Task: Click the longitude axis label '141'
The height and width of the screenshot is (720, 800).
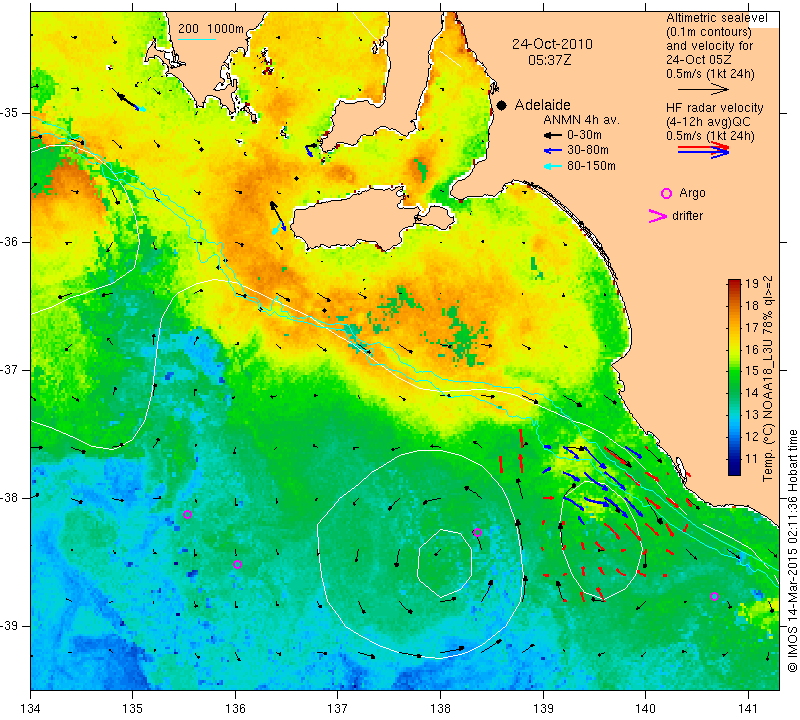Action: (748, 708)
